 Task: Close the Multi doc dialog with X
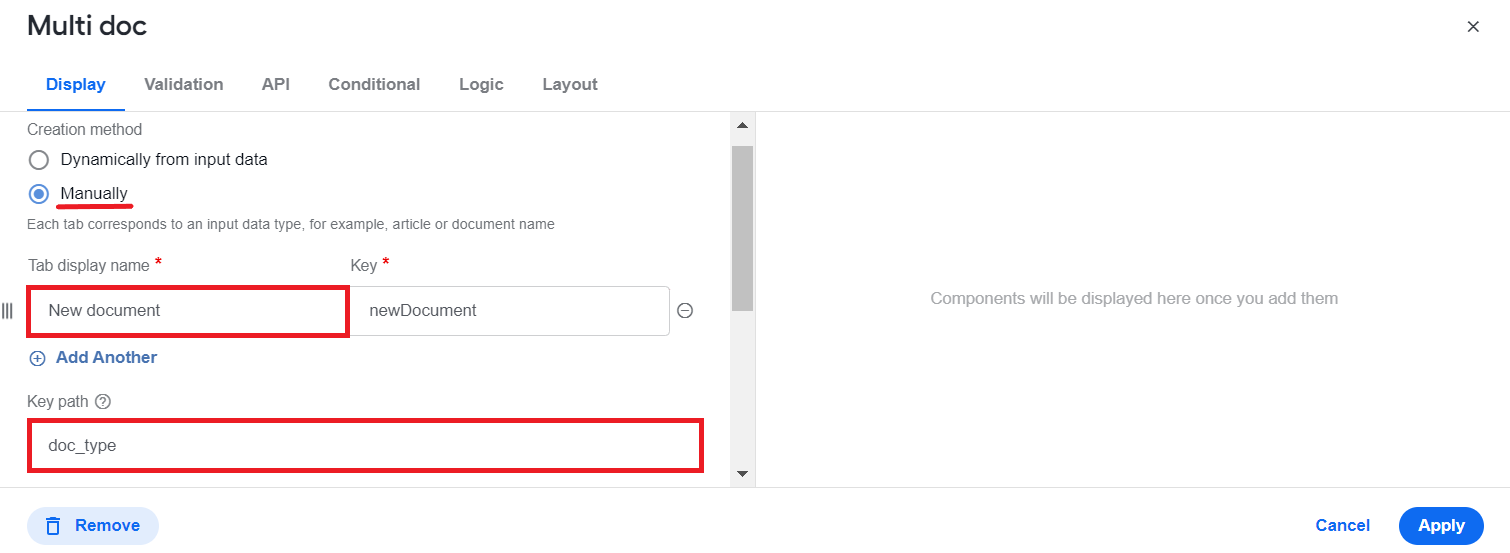coord(1473,27)
